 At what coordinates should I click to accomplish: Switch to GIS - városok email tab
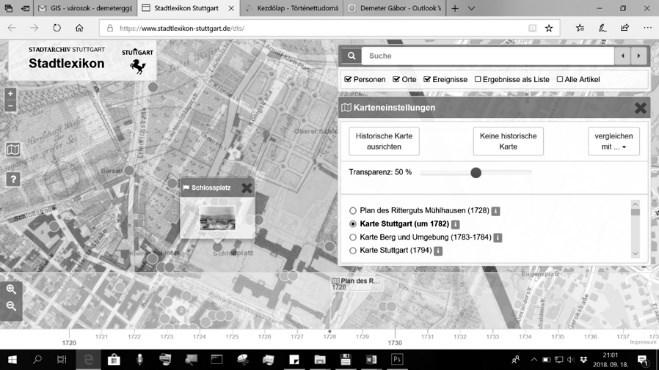[x=86, y=8]
